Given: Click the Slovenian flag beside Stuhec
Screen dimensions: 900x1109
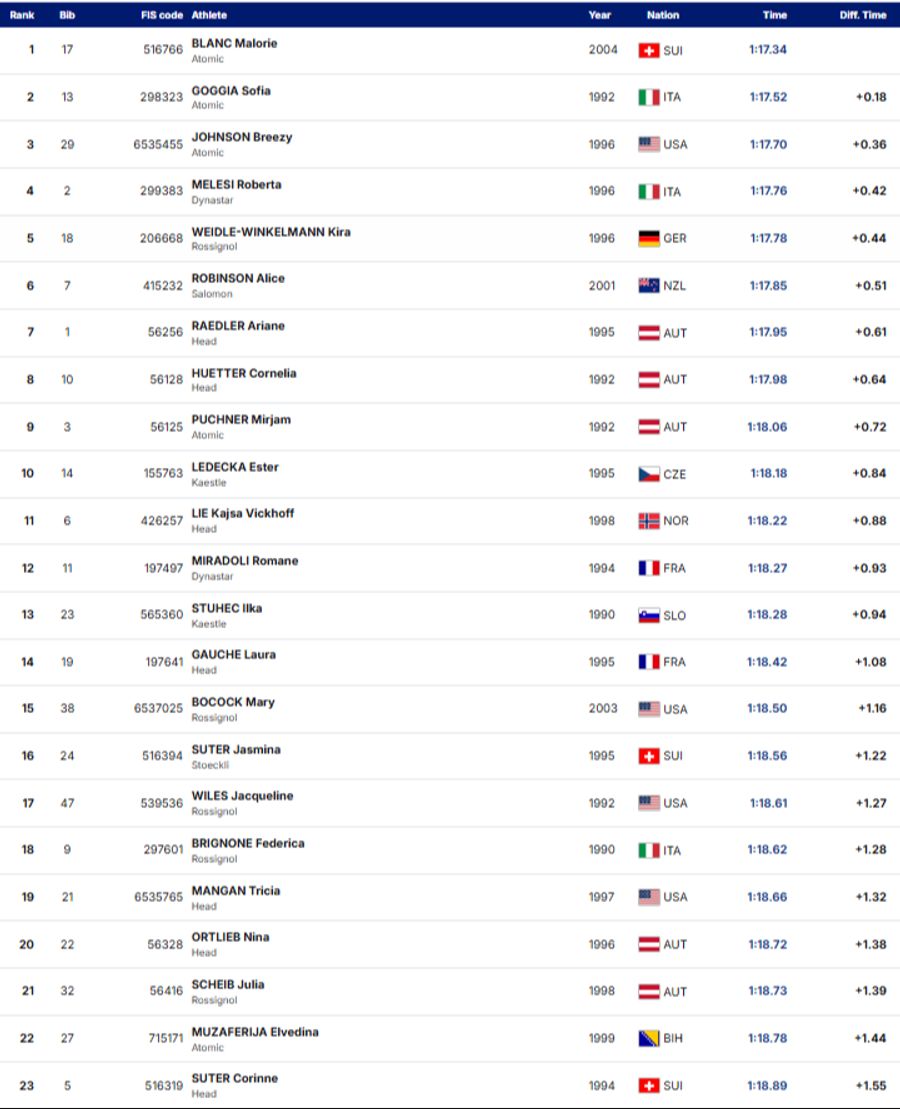Looking at the screenshot, I should coord(649,615).
